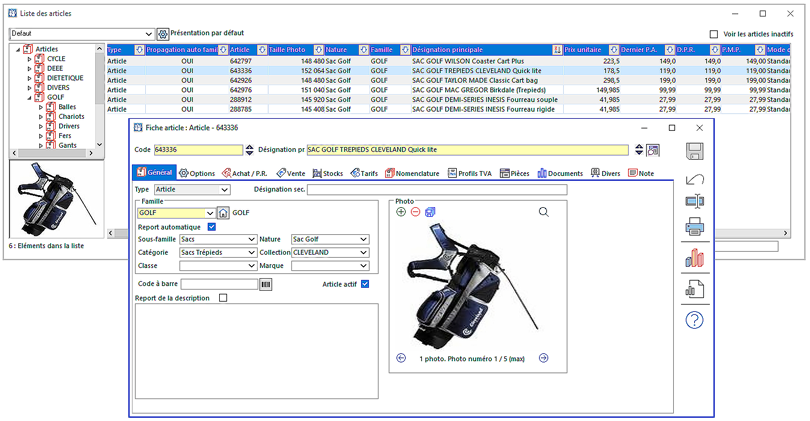Add a photo with the green plus icon

coord(402,212)
